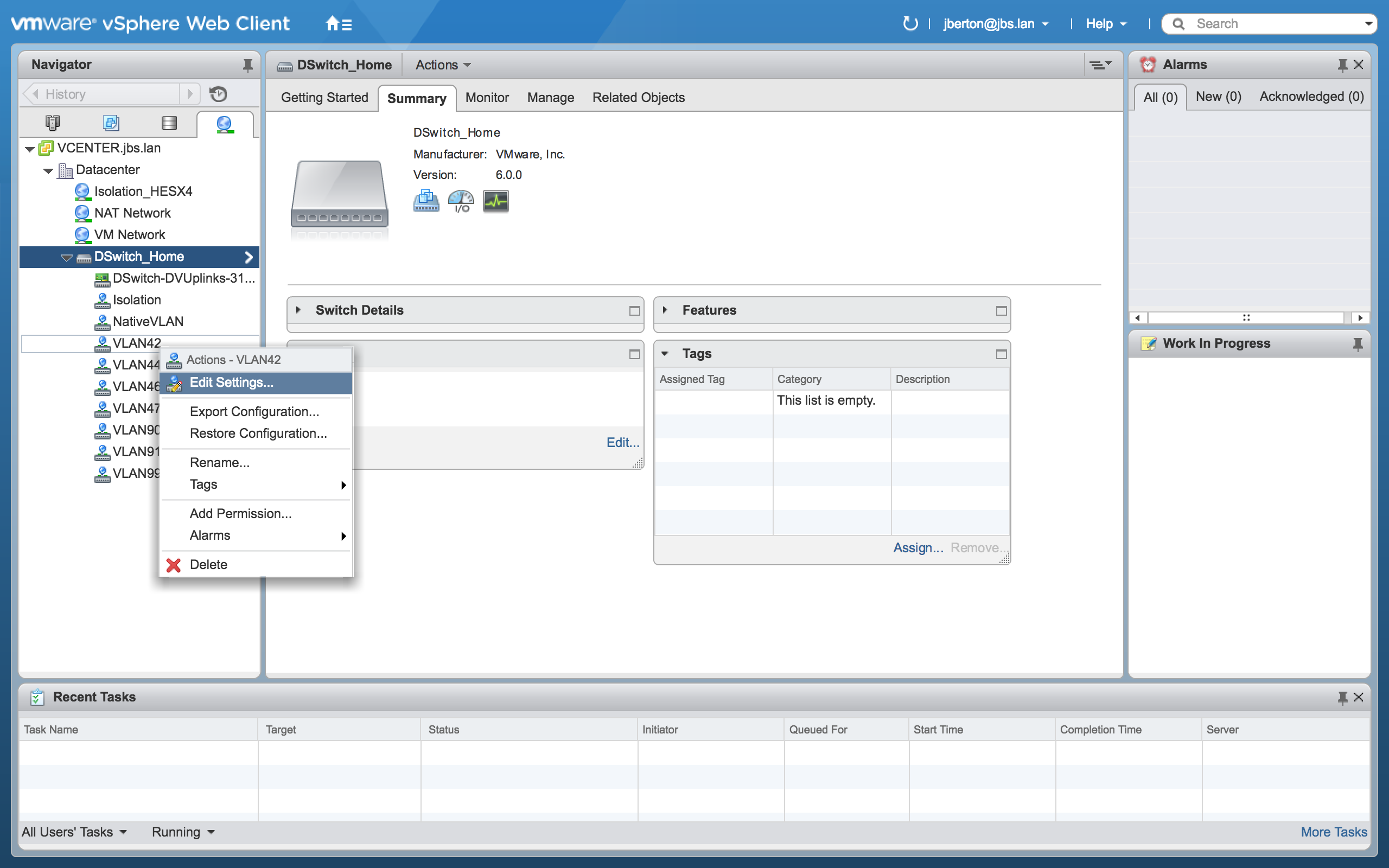
Task: Open the More Tasks link
Action: click(x=1333, y=832)
